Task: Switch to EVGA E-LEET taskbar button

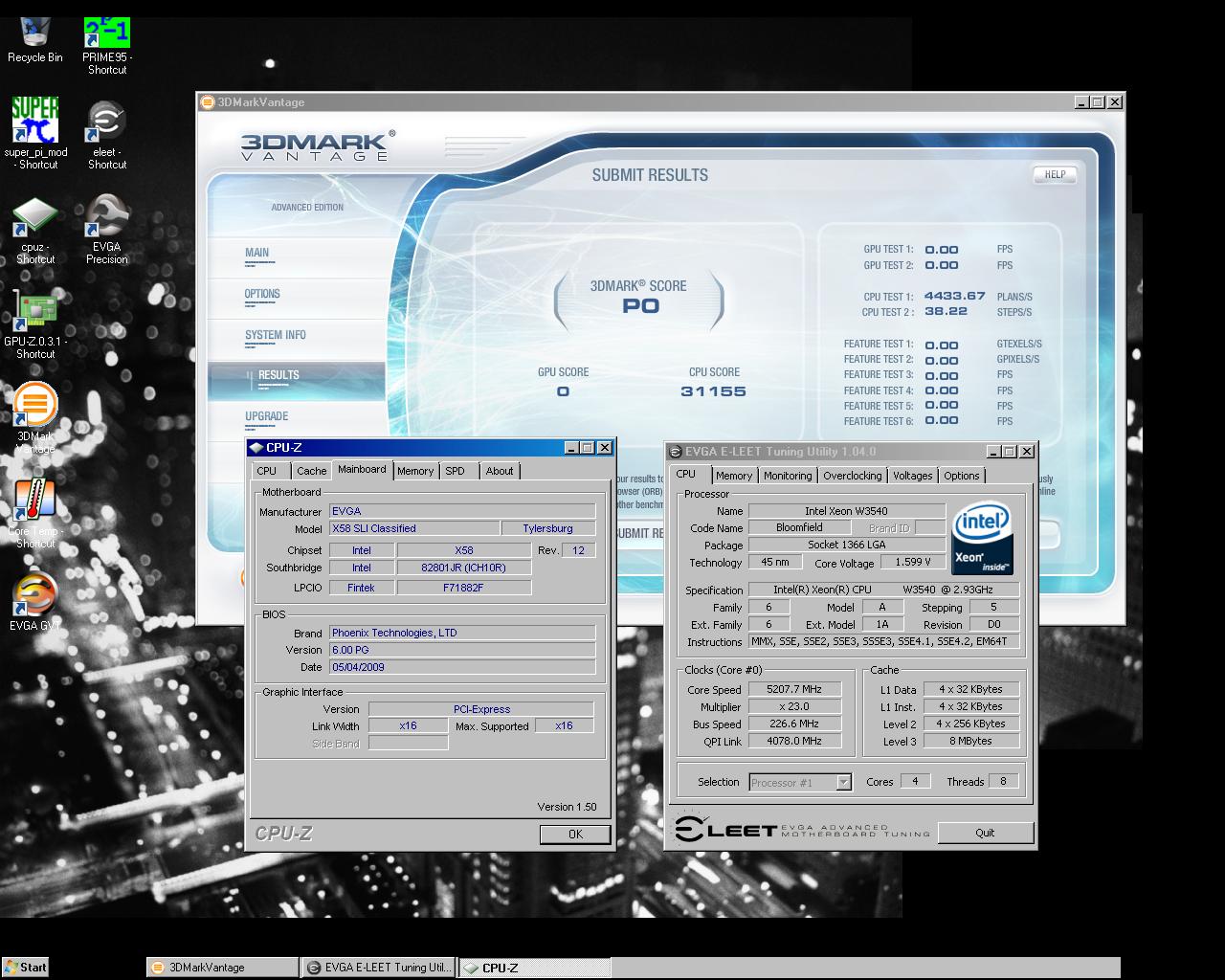Action: tap(379, 968)
